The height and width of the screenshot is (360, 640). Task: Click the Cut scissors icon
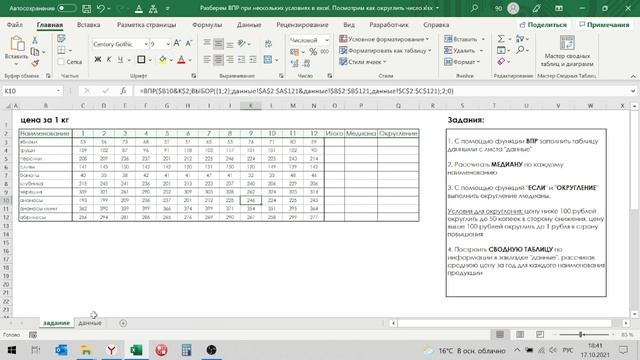click(35, 40)
